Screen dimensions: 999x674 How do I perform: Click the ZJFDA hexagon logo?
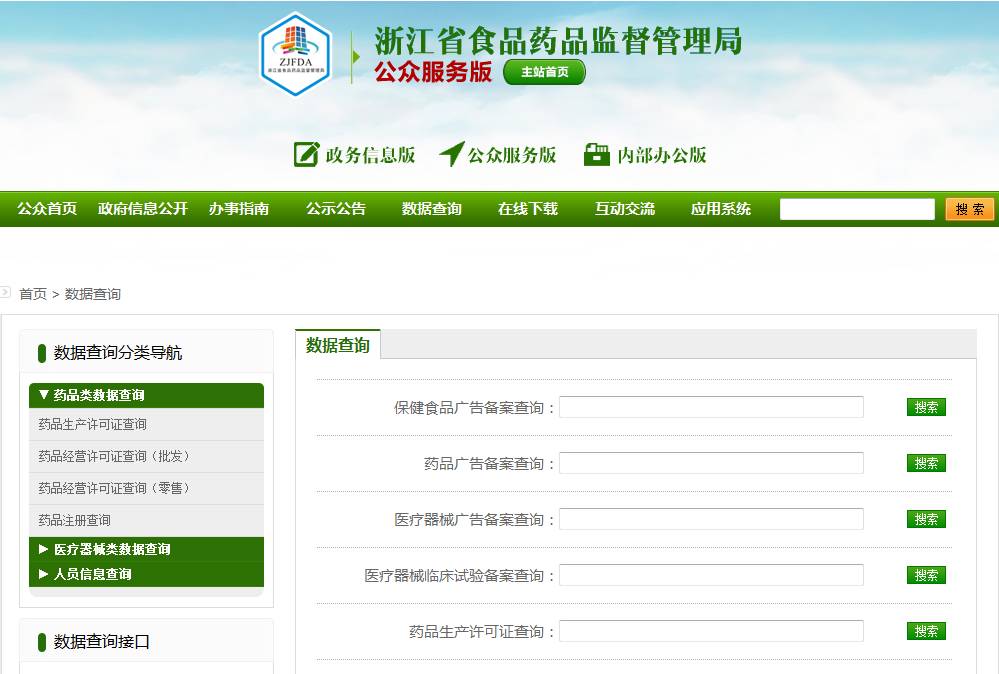[295, 54]
